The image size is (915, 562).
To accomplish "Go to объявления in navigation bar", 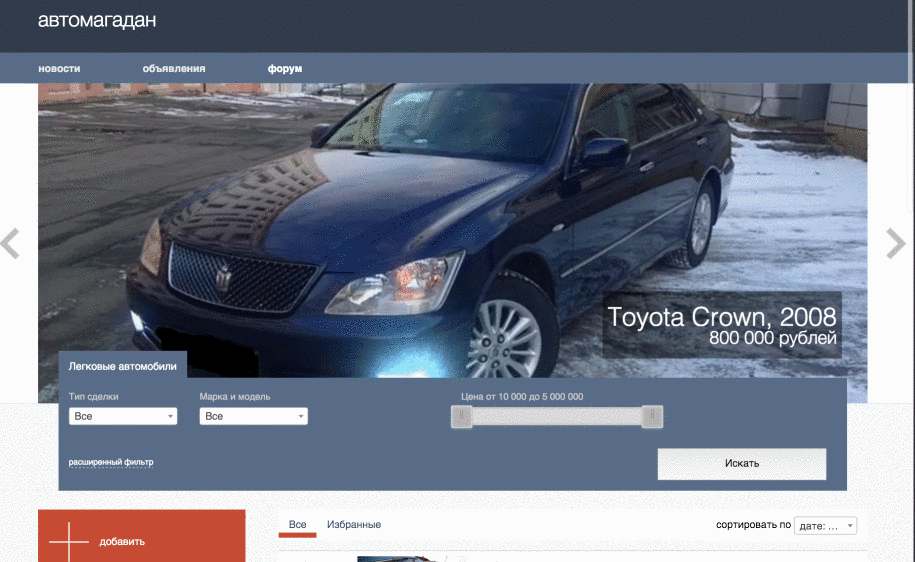I will (x=174, y=69).
